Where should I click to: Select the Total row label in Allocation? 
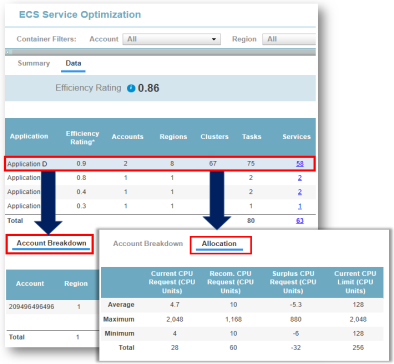pos(126,348)
